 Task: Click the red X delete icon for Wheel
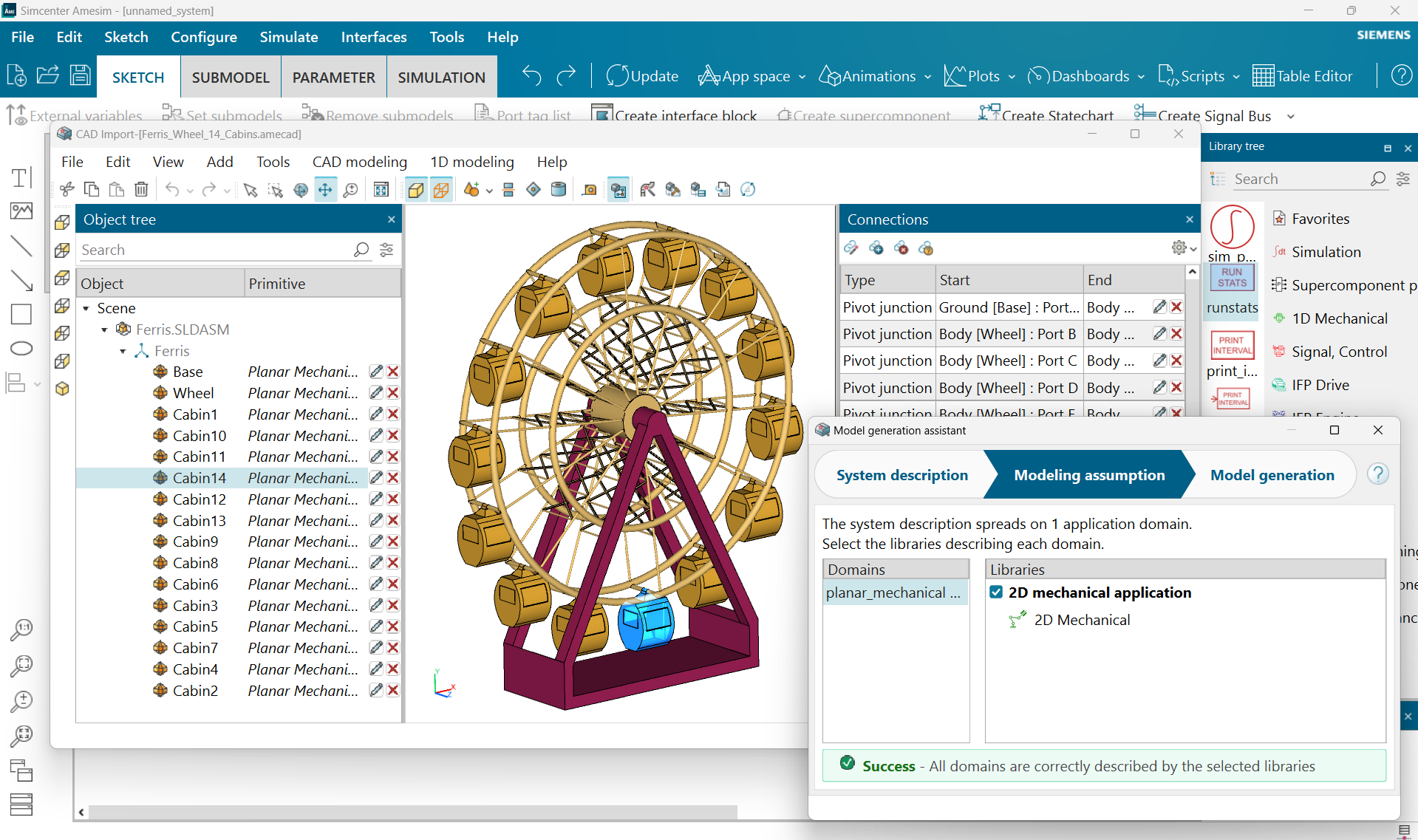pyautogui.click(x=393, y=393)
